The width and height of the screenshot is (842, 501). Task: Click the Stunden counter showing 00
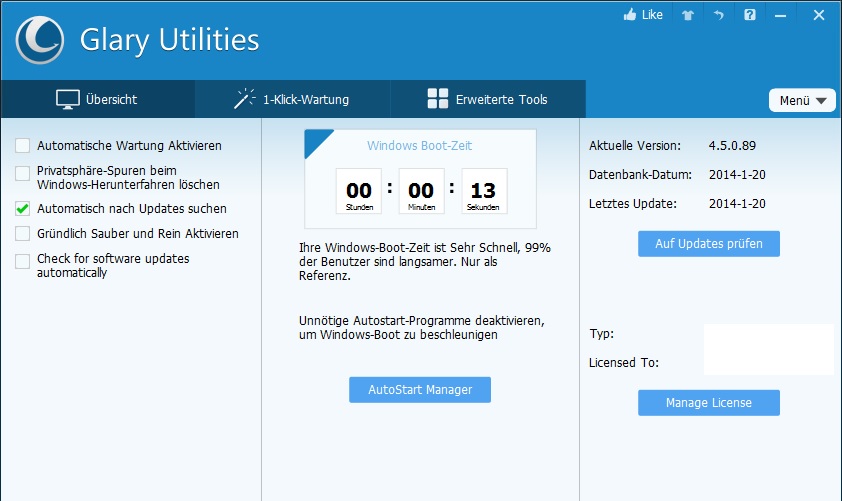click(359, 191)
